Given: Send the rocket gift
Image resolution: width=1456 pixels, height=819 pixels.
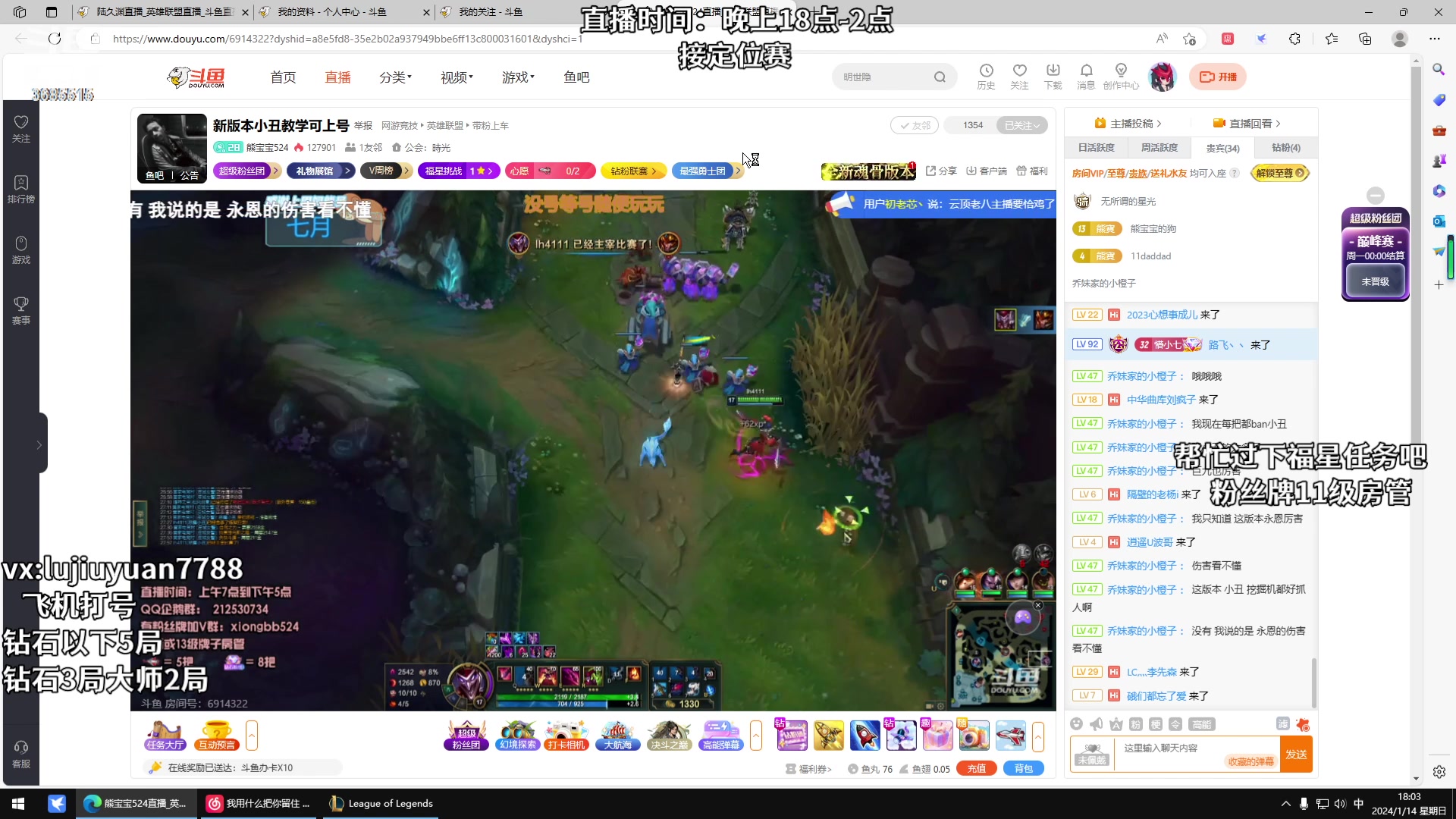Looking at the screenshot, I should tap(864, 736).
